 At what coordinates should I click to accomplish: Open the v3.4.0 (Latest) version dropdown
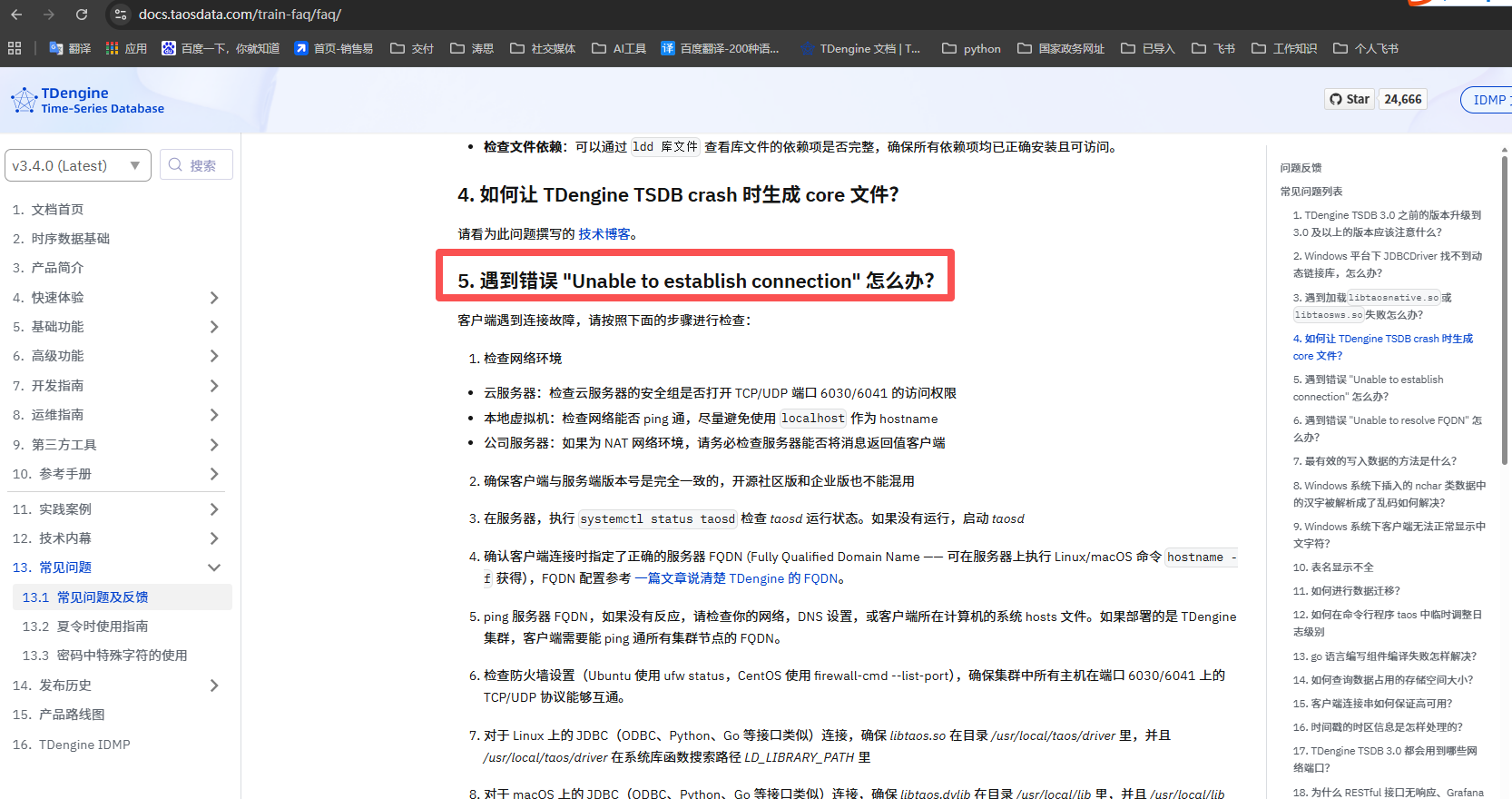point(77,165)
